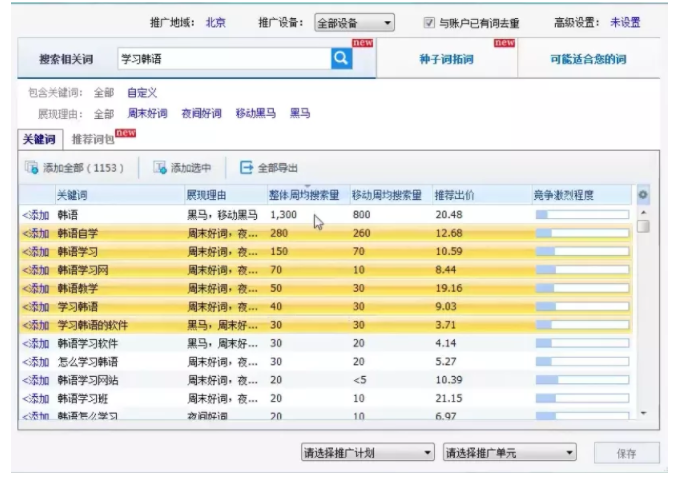Click the blue search magnifier icon
Image resolution: width=689 pixels, height=501 pixels.
click(341, 58)
